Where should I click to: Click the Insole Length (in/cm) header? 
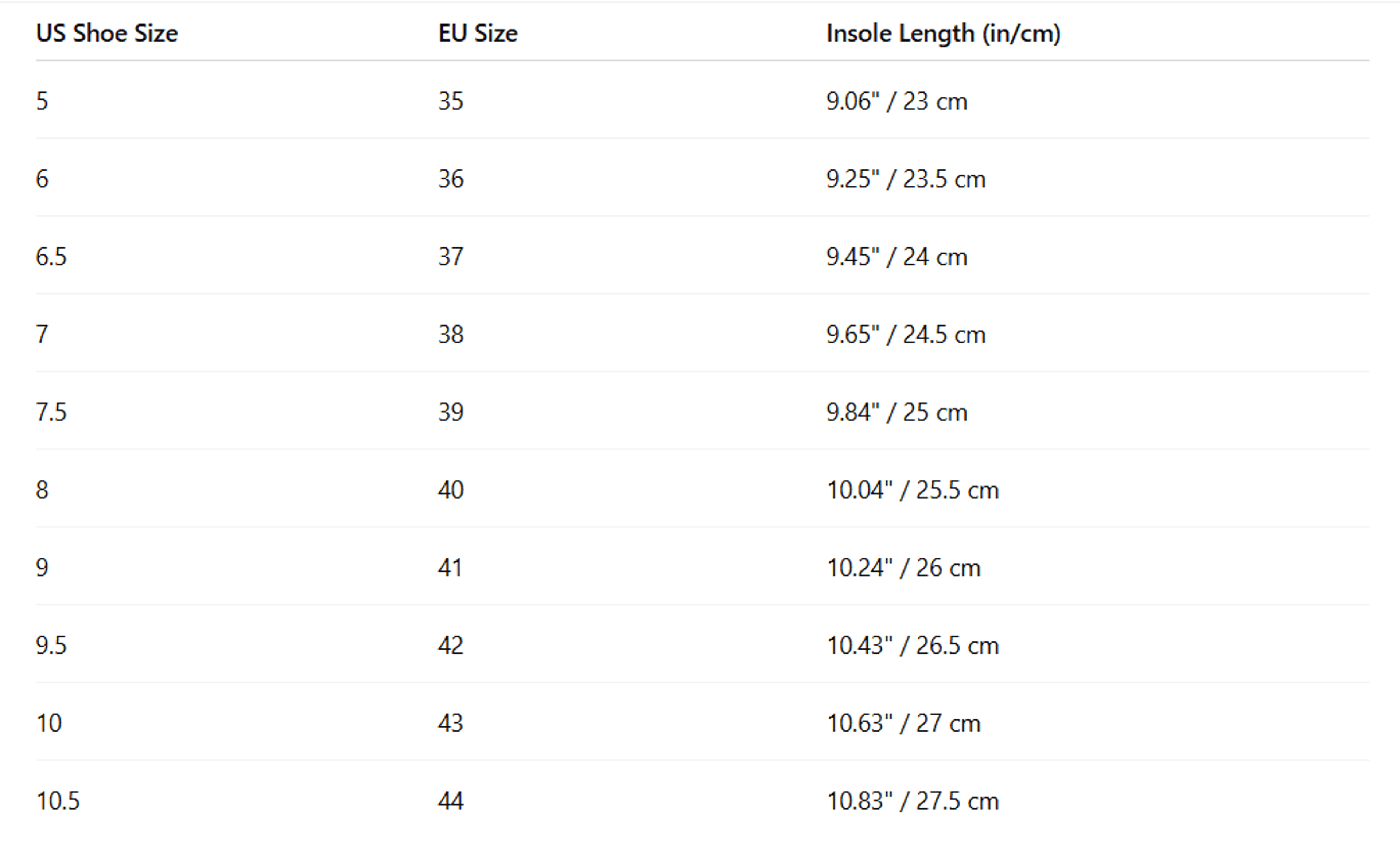[943, 34]
